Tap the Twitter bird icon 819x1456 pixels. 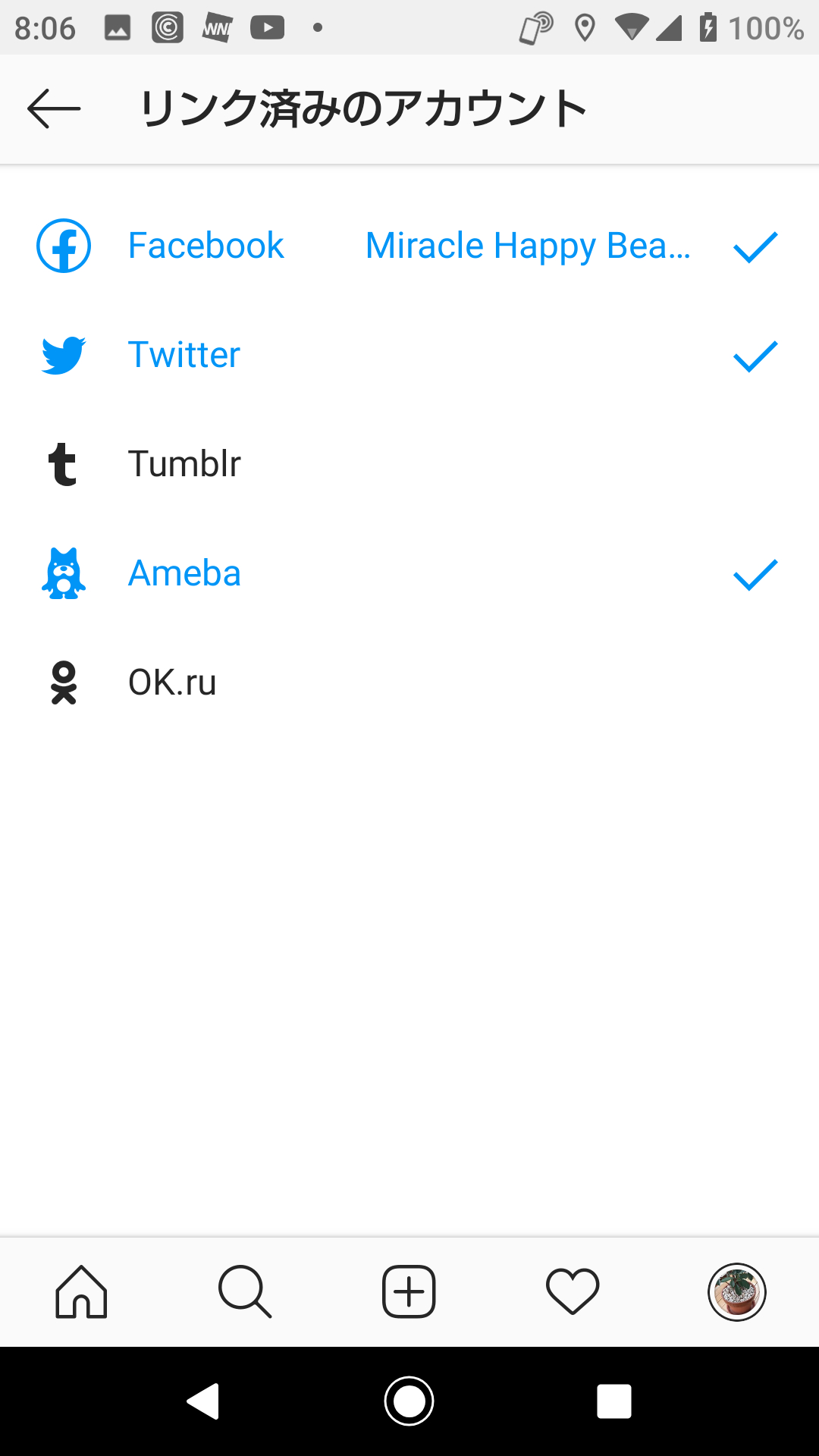point(64,355)
